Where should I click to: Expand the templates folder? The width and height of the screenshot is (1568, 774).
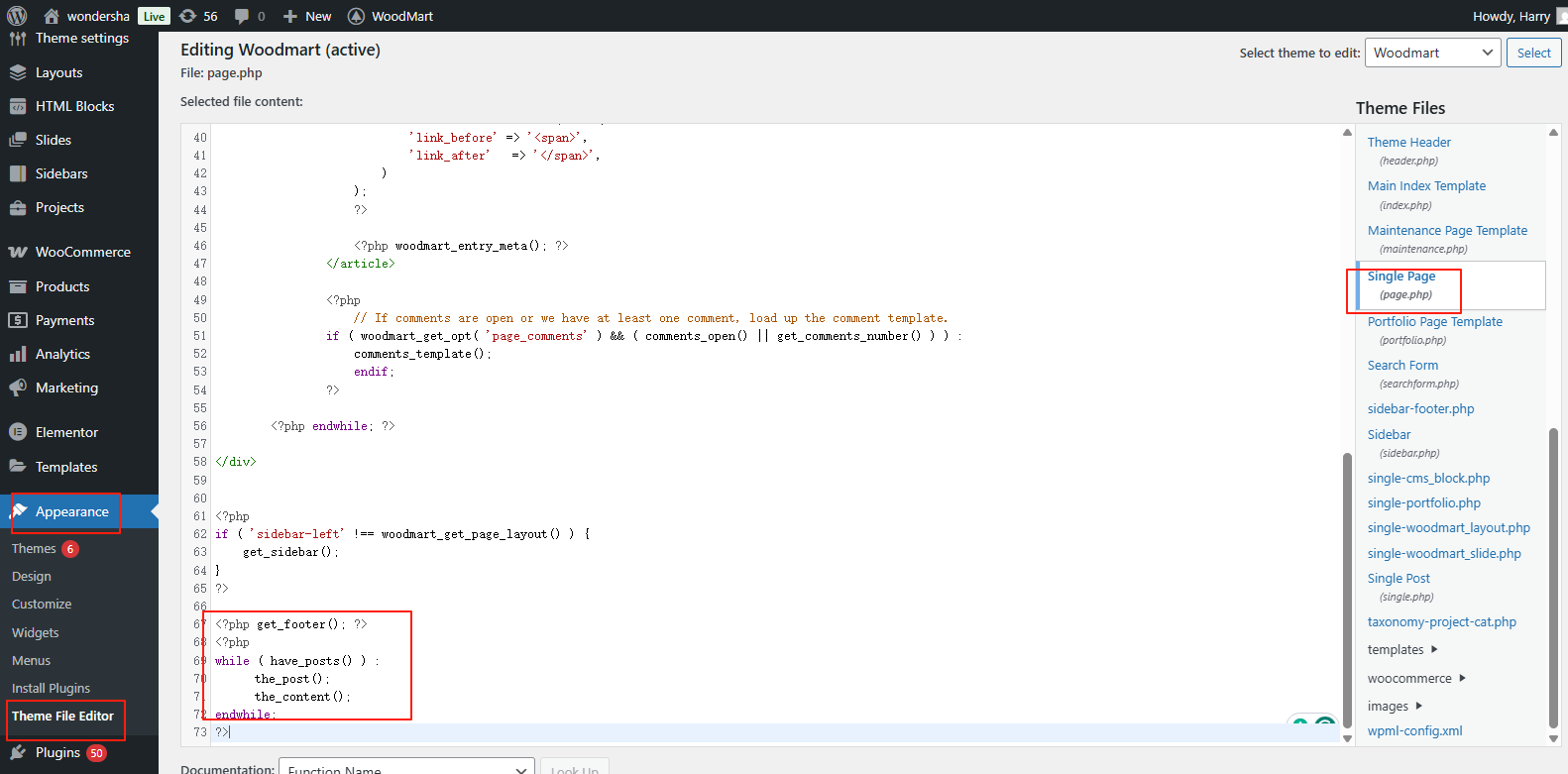pos(1433,649)
